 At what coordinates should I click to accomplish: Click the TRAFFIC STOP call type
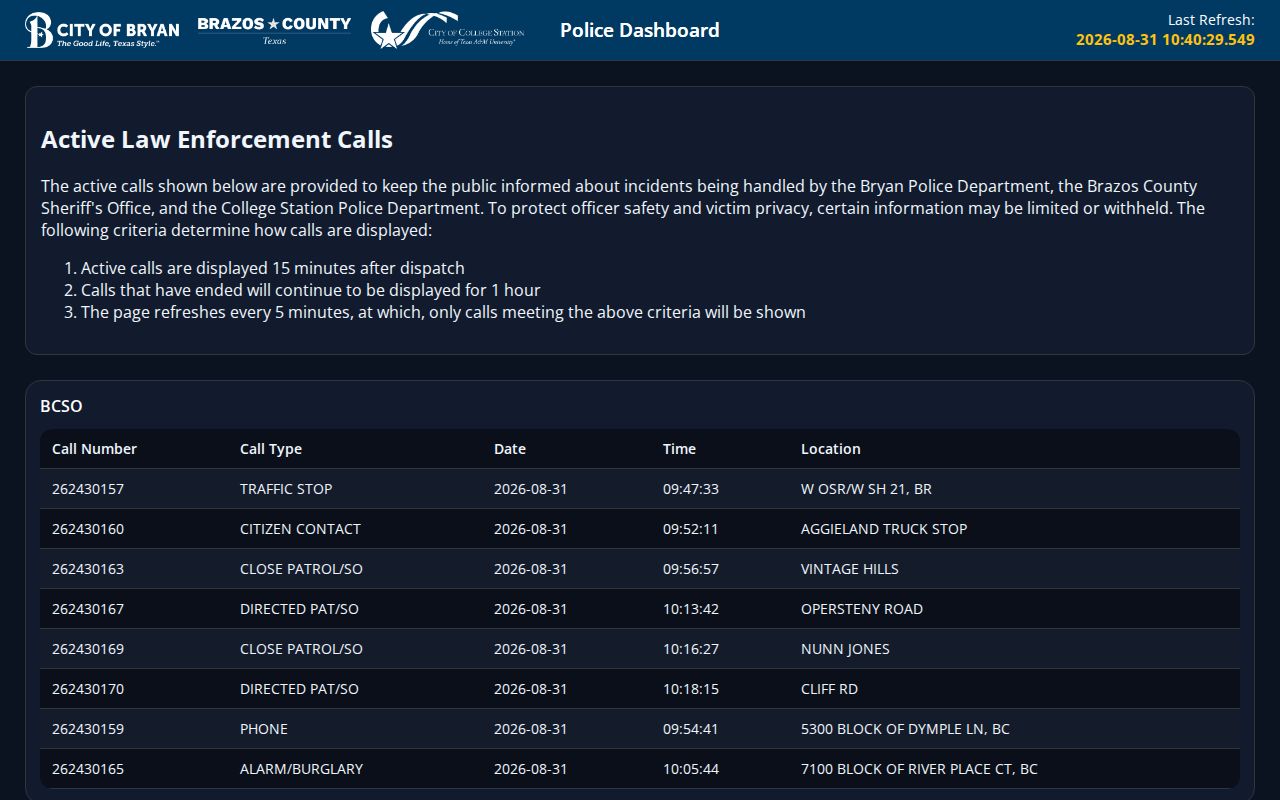point(286,489)
